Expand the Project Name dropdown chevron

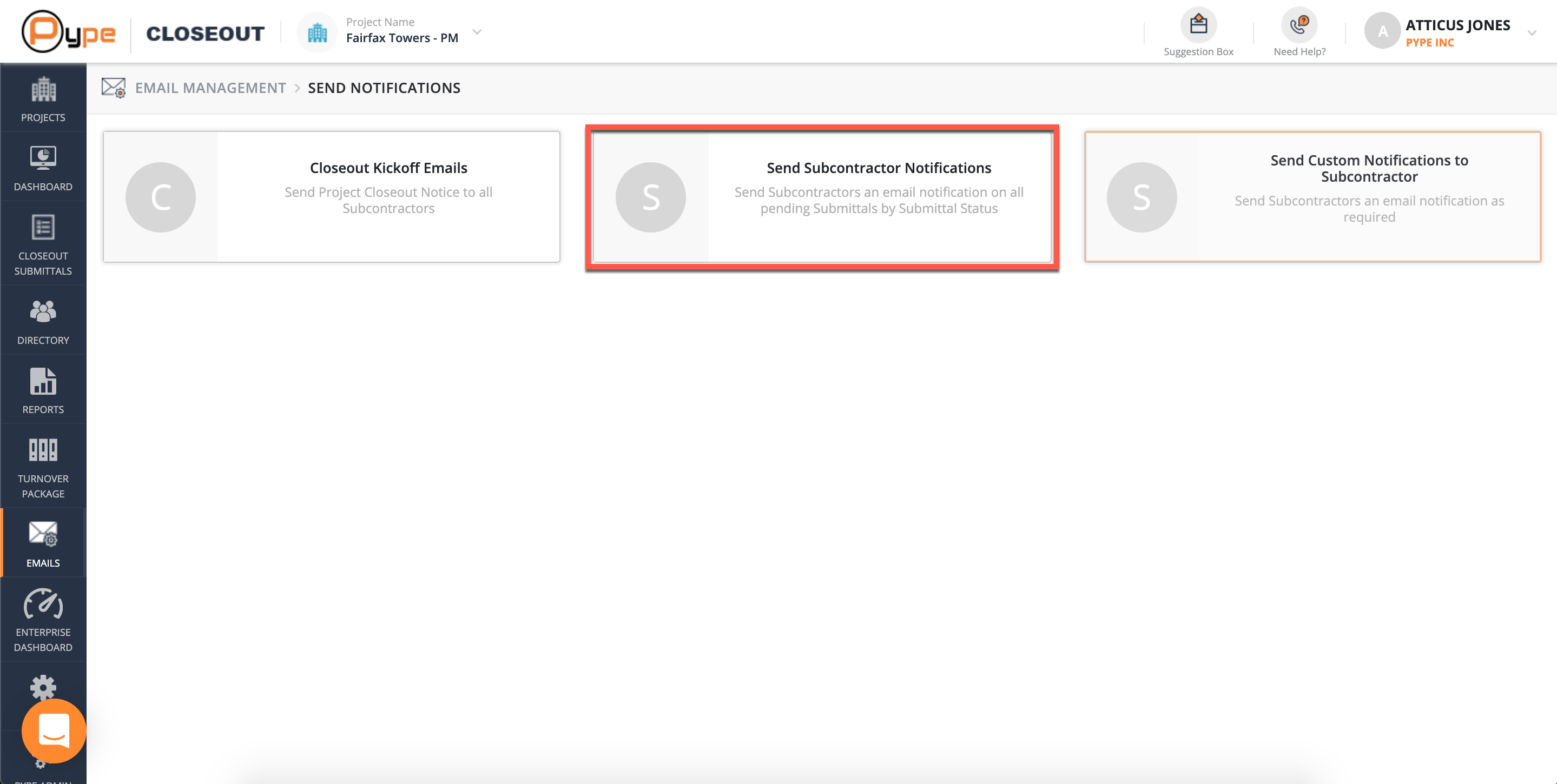pos(477,32)
